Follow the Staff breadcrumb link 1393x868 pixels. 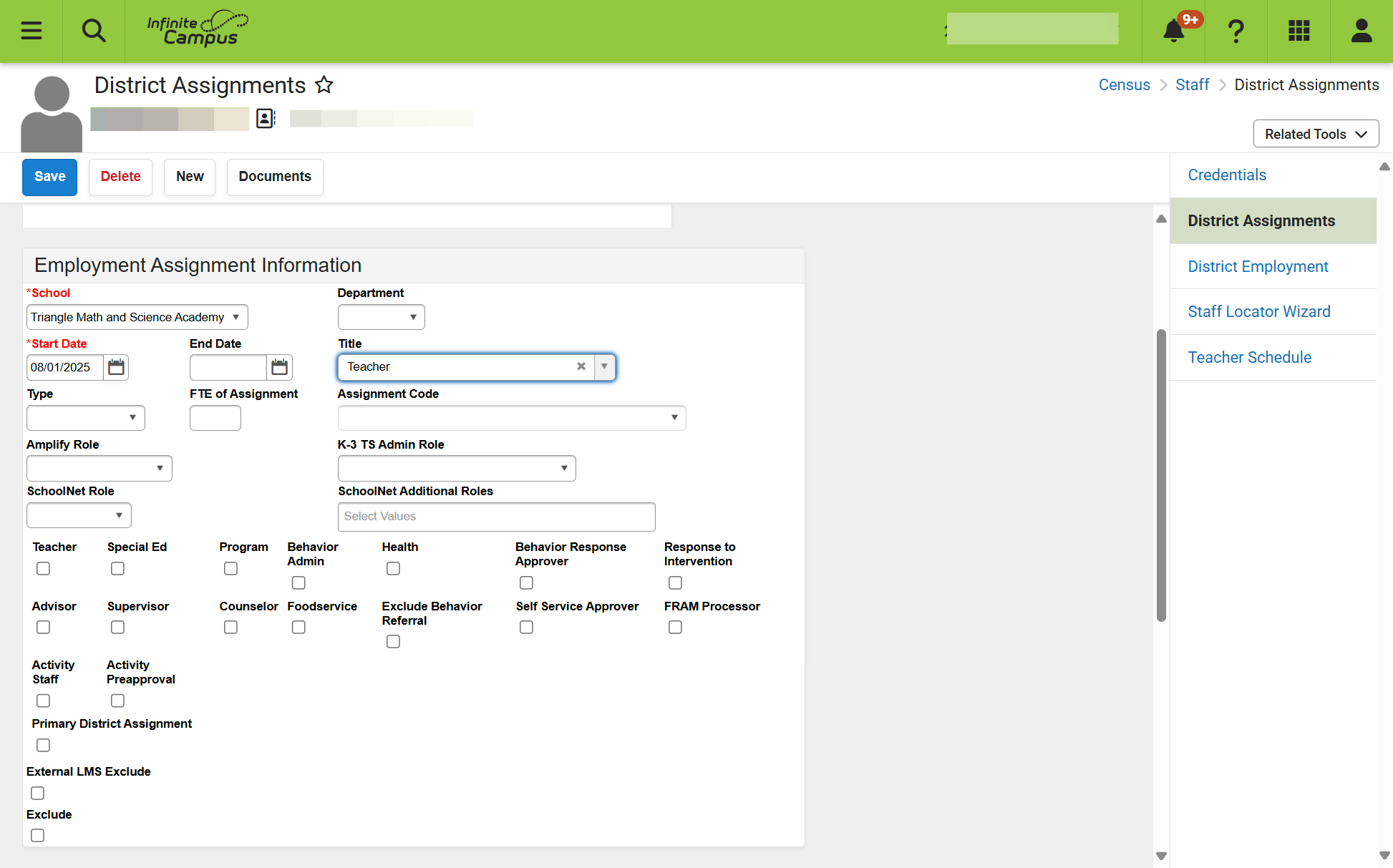(x=1192, y=84)
